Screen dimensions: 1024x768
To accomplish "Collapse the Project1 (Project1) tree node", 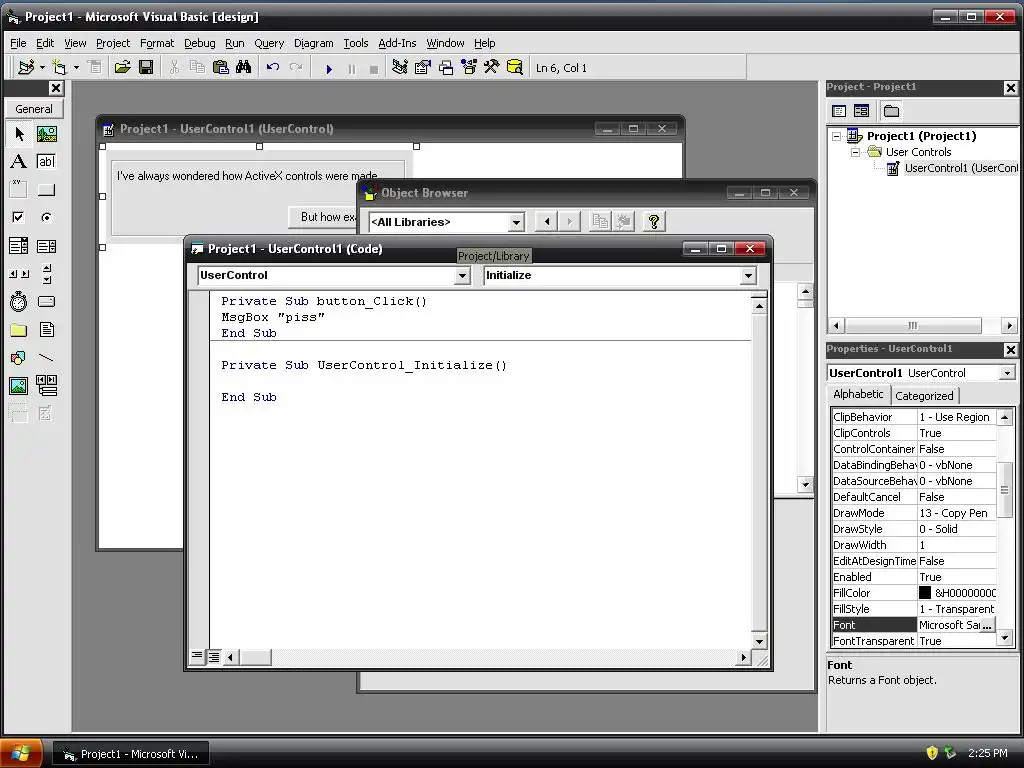I will [837, 136].
